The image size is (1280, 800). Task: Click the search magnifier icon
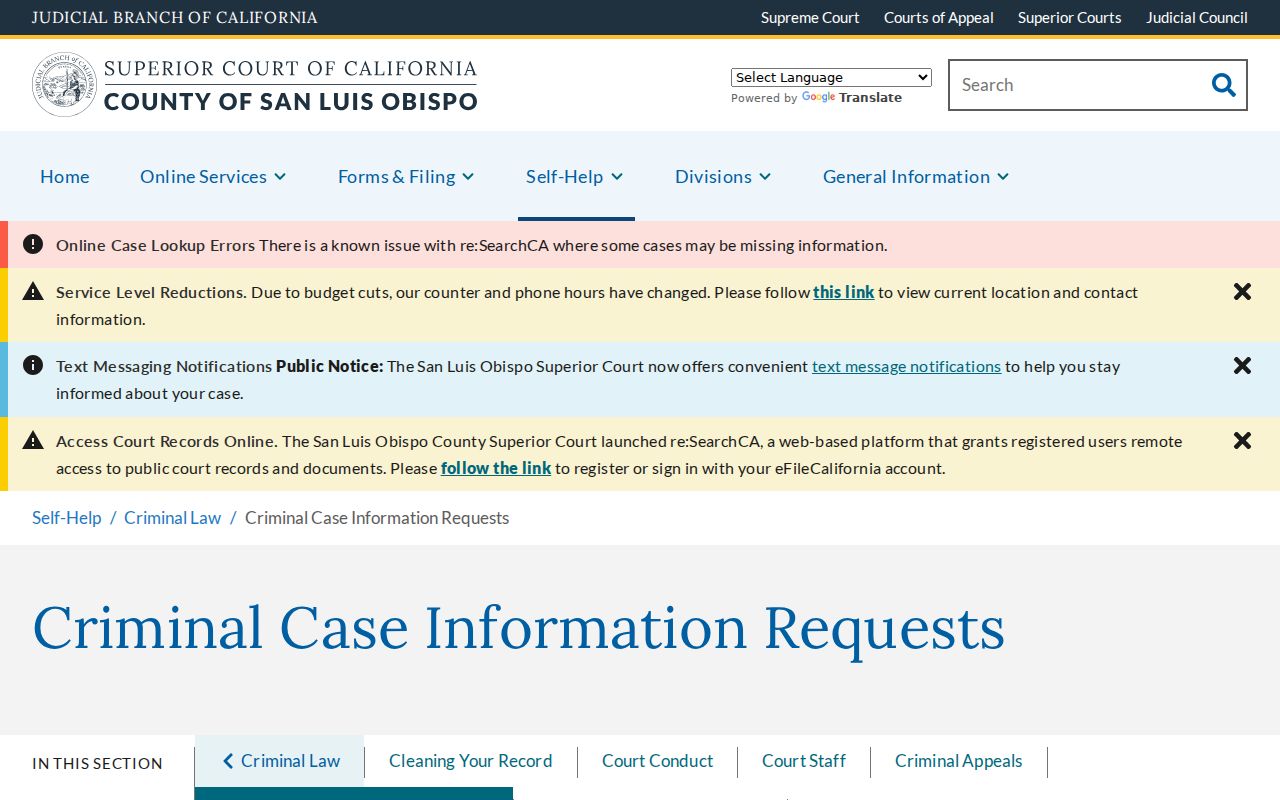[1223, 85]
